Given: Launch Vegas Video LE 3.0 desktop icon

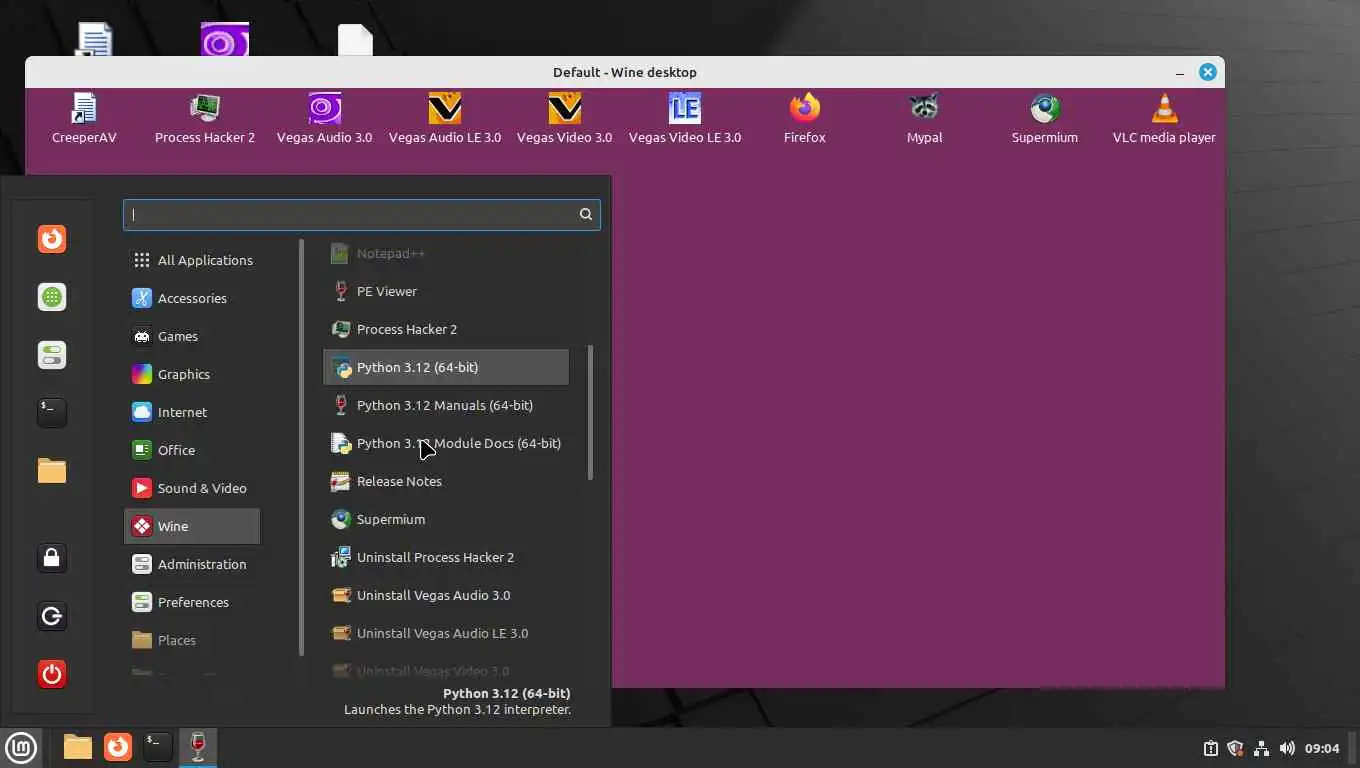Looking at the screenshot, I should [684, 118].
